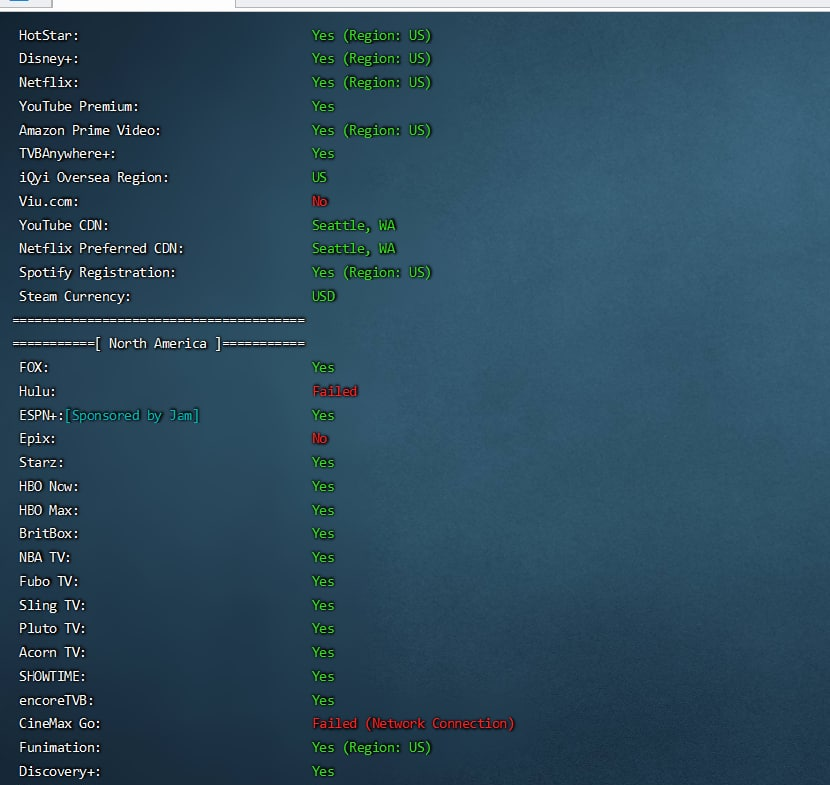This screenshot has width=830, height=785.
Task: Click the HBO Max label
Action: [x=49, y=510]
